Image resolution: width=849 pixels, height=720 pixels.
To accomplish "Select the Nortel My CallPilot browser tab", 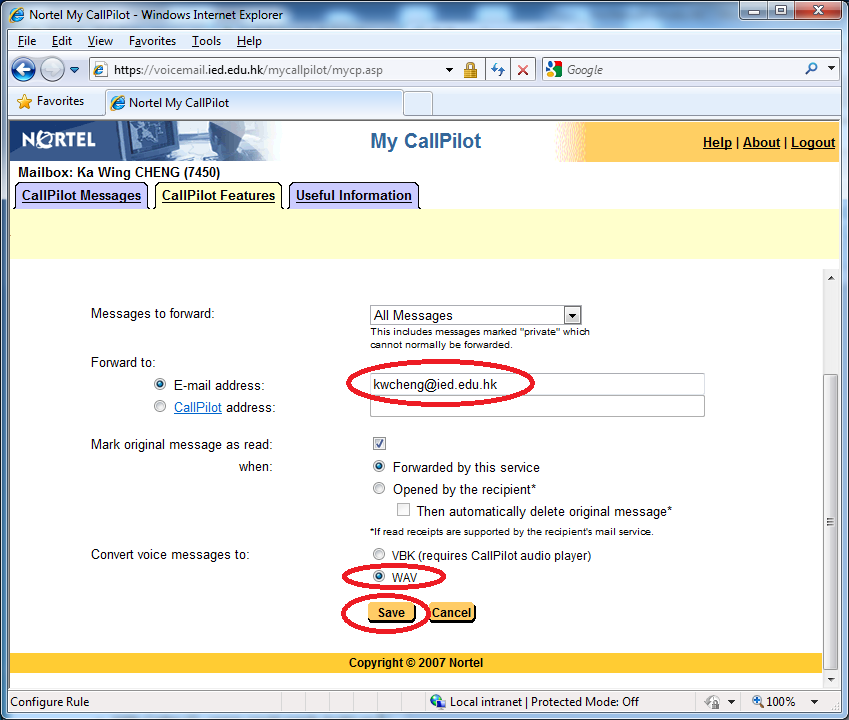I will tap(254, 103).
